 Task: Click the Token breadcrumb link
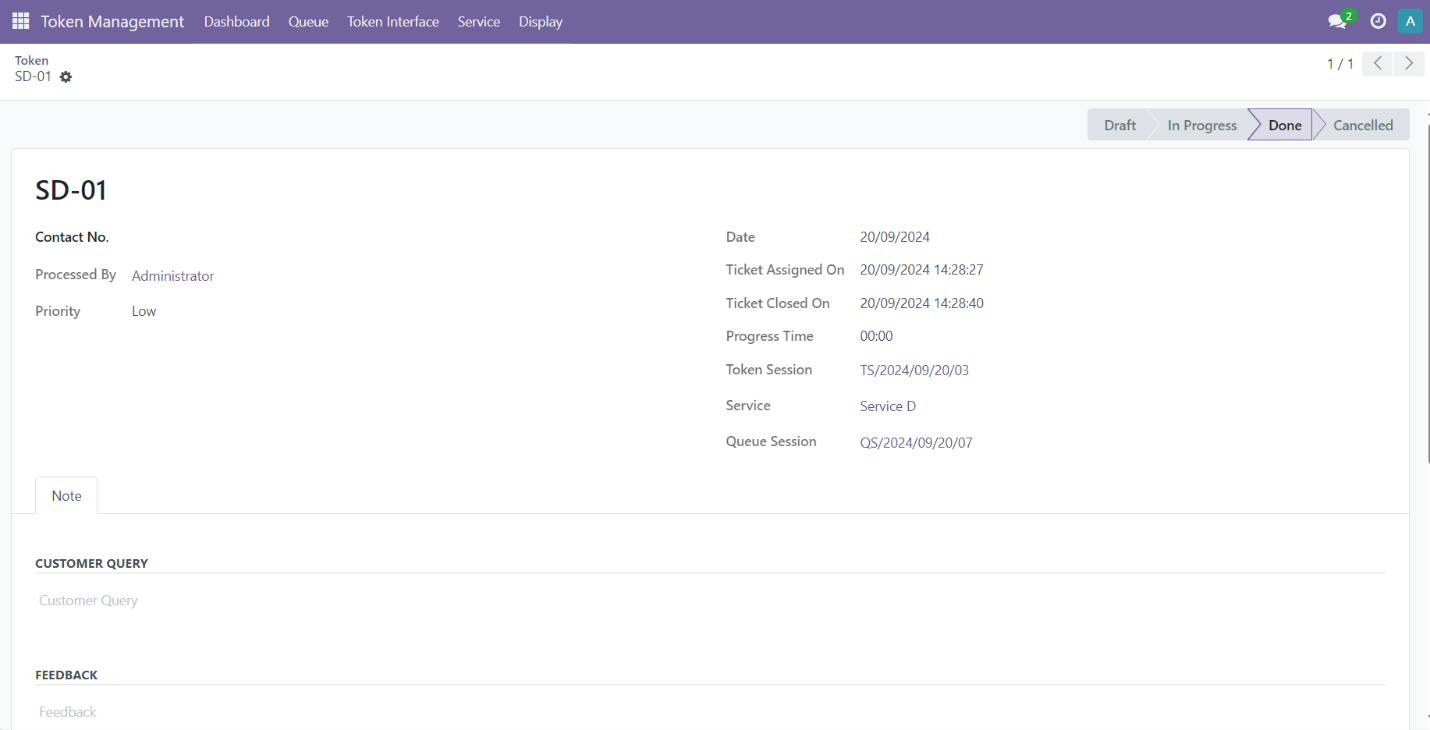click(32, 60)
